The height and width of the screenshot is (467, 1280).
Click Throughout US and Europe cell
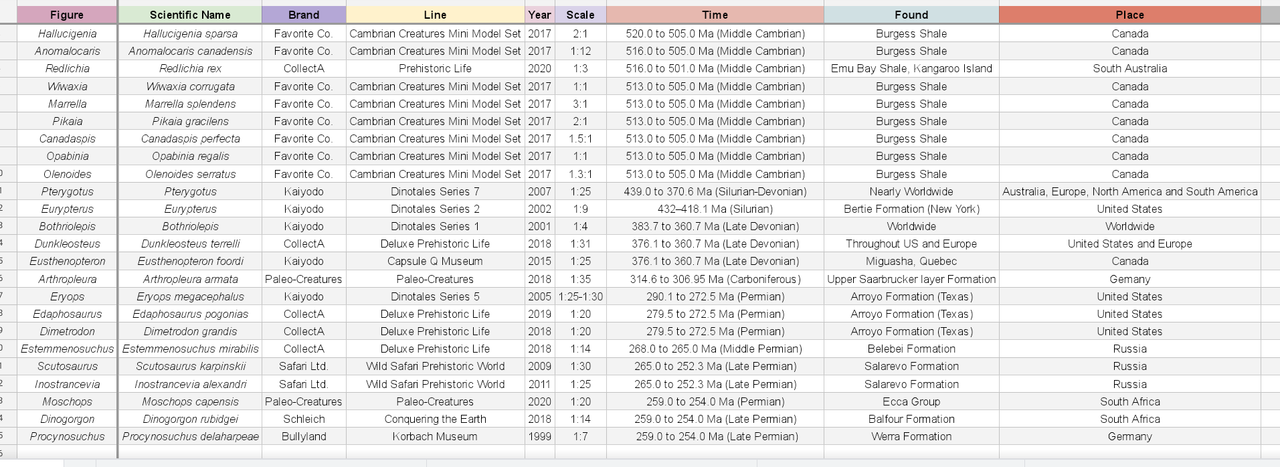coord(911,244)
